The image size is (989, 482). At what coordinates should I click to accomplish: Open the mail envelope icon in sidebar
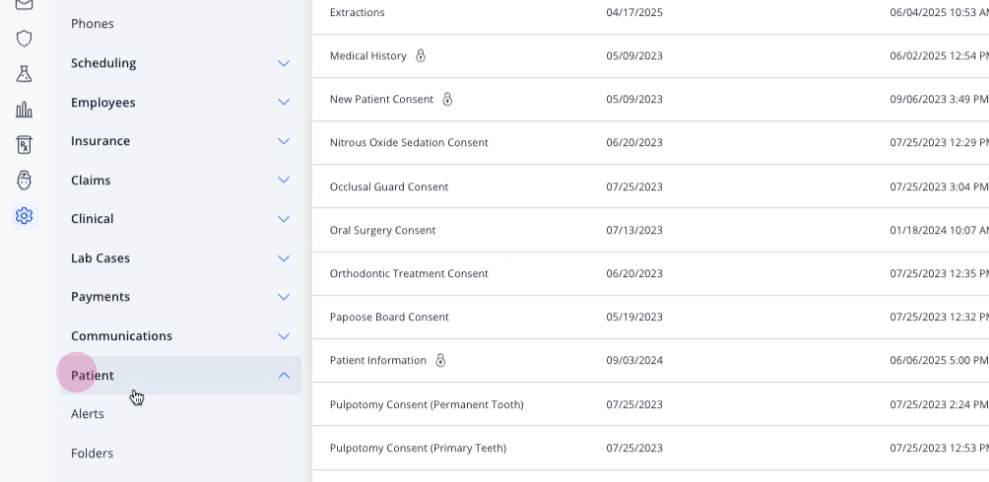pos(24,4)
